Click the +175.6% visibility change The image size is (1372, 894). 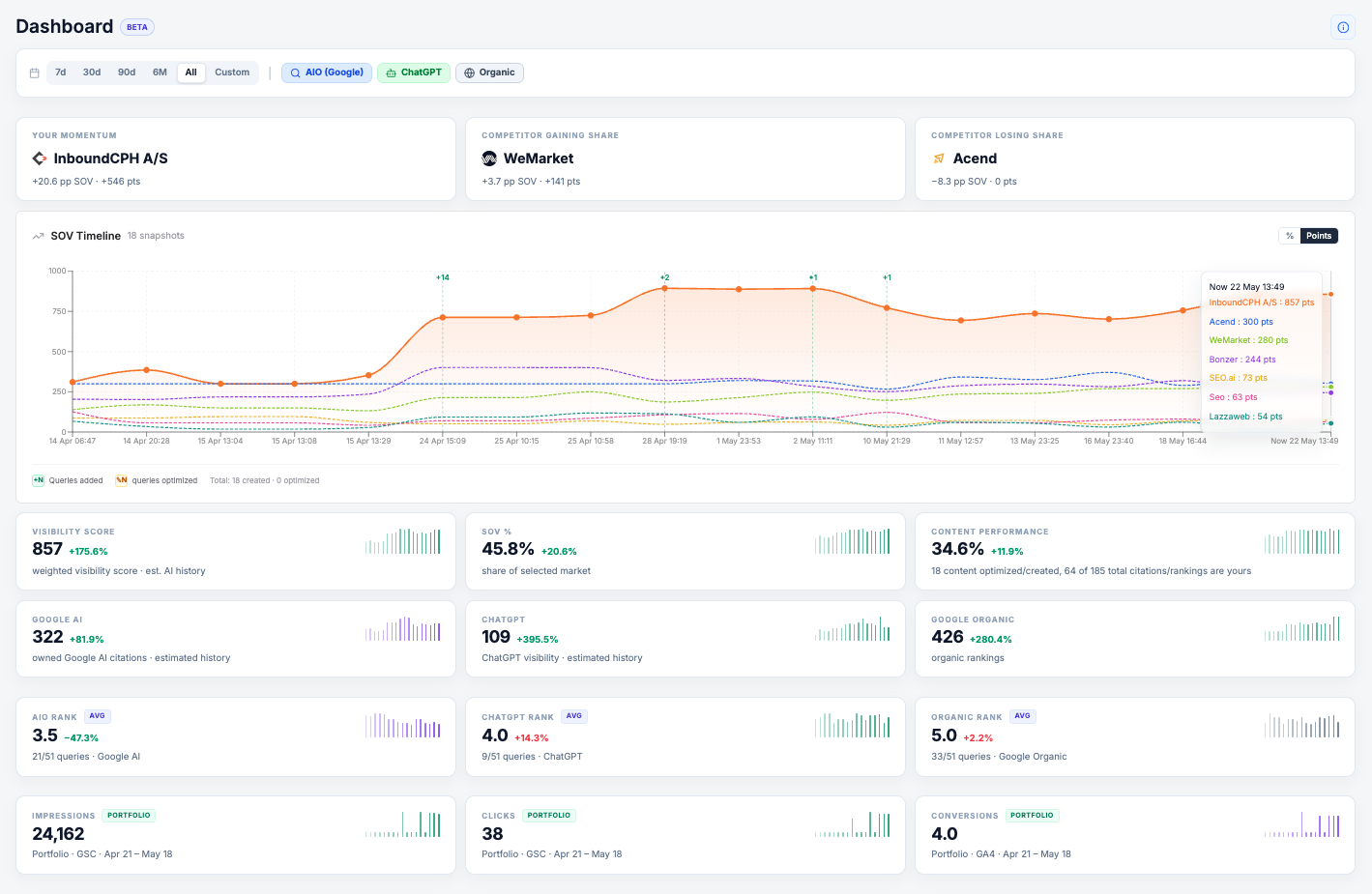point(88,552)
